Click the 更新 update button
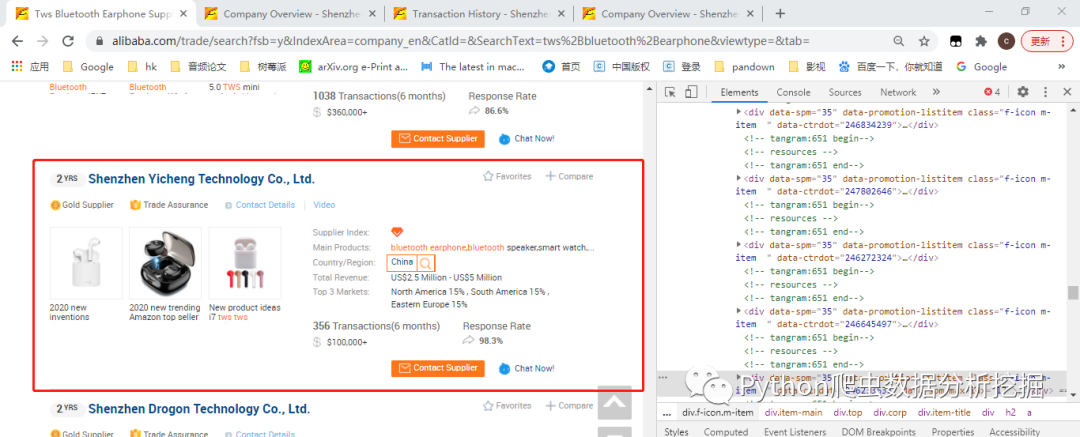The image size is (1080, 437). [x=1046, y=41]
